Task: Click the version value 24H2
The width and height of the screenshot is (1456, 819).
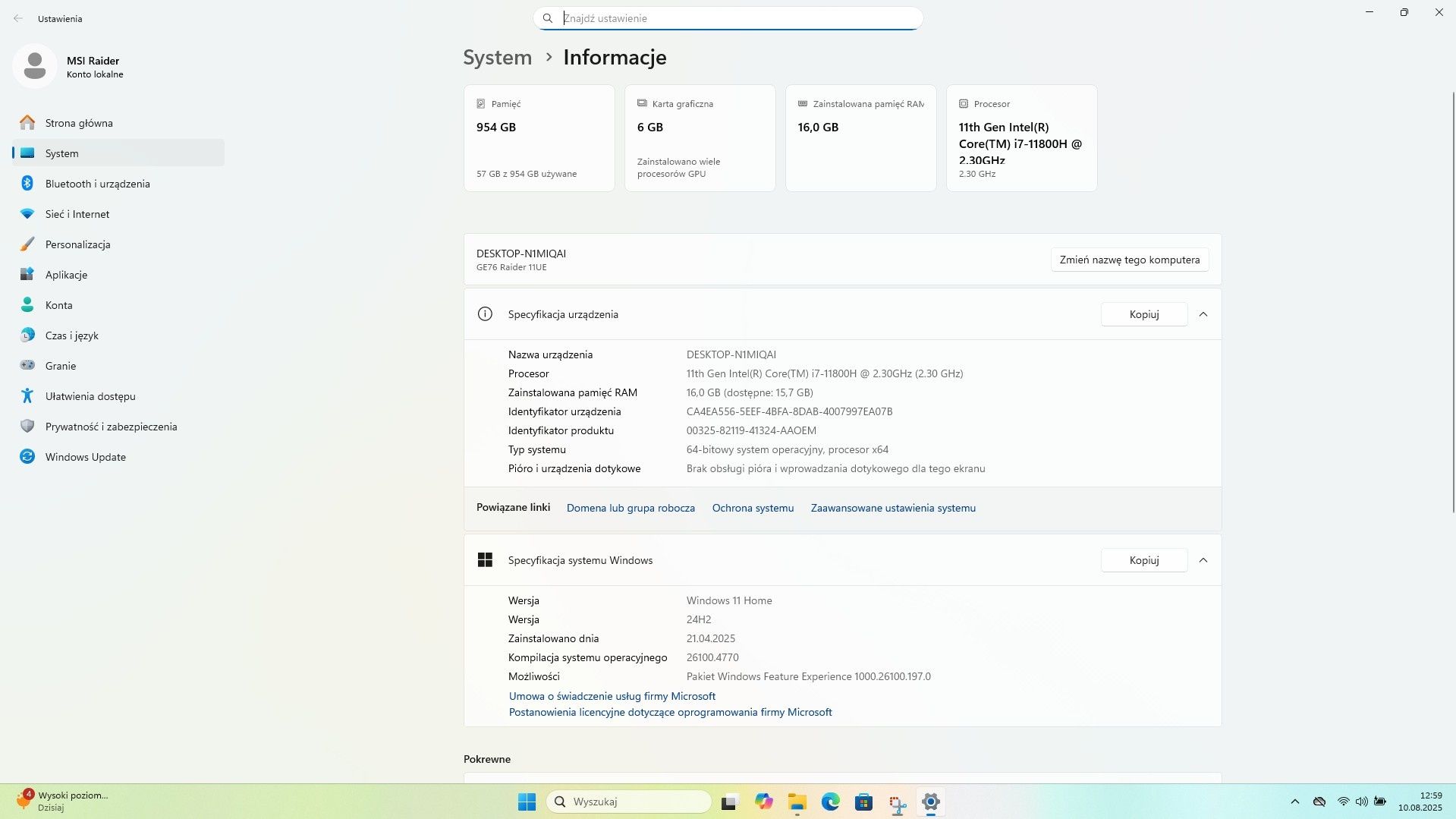Action: (699, 619)
